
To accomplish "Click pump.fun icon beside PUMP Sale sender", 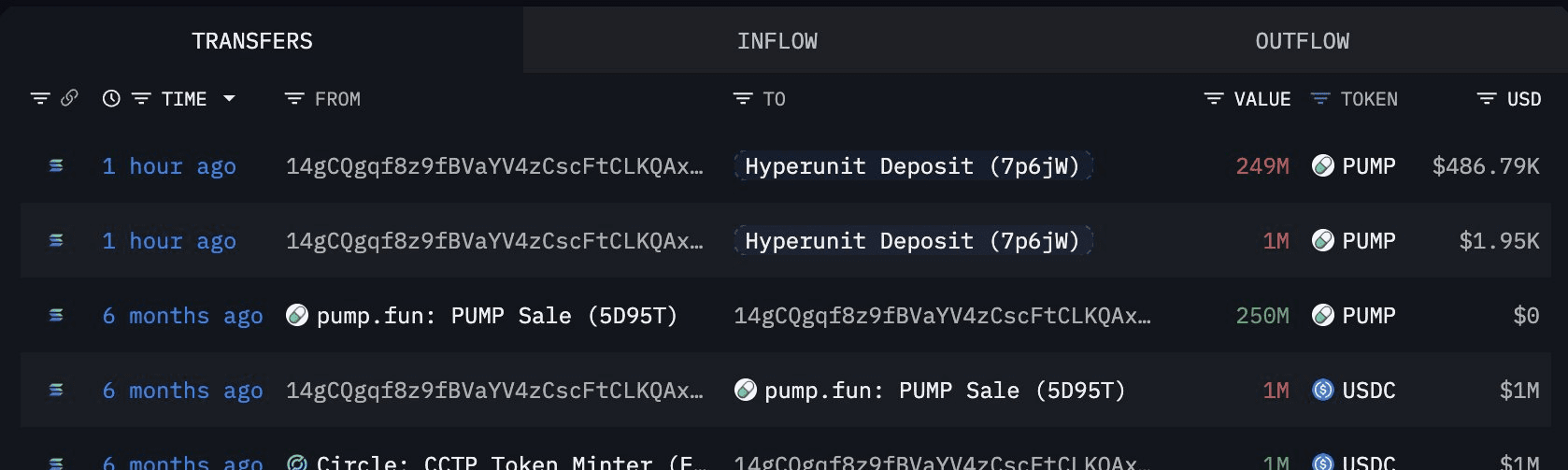I will point(297,315).
